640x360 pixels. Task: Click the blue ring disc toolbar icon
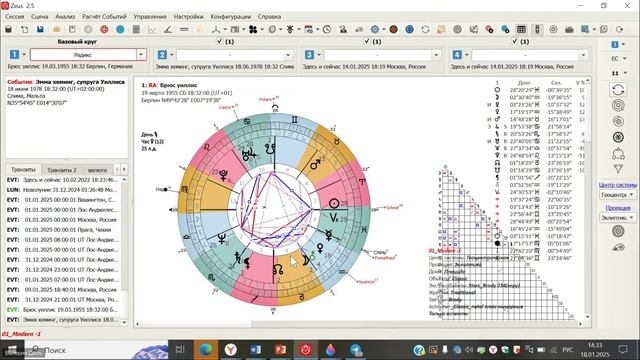(409, 29)
